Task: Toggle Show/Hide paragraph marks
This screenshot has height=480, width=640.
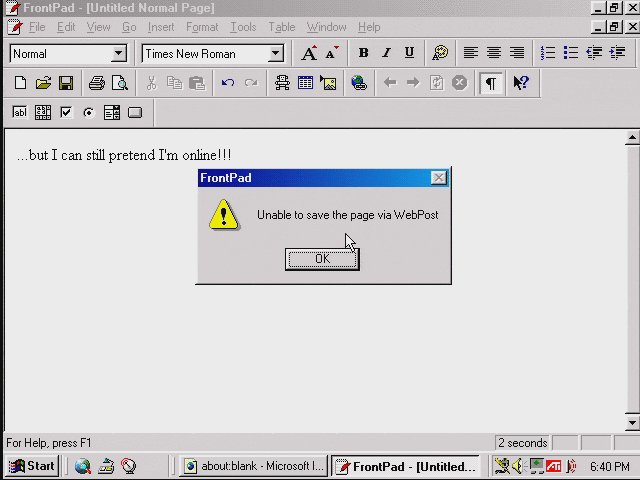Action: tap(491, 83)
